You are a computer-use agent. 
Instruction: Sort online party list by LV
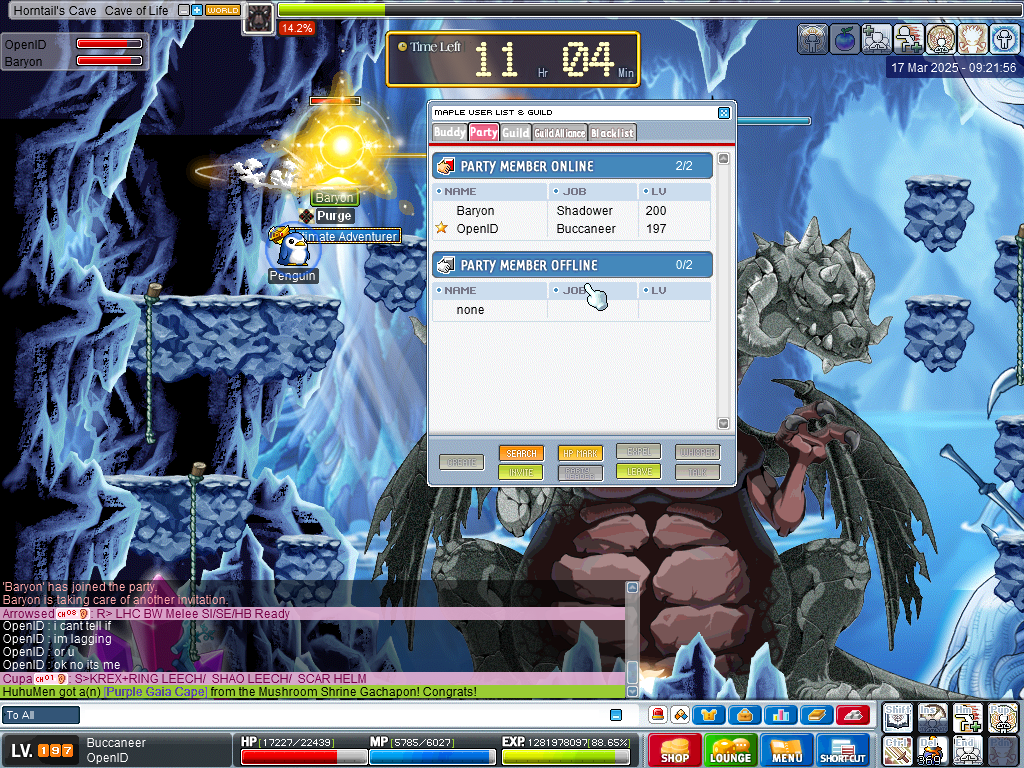pos(675,191)
